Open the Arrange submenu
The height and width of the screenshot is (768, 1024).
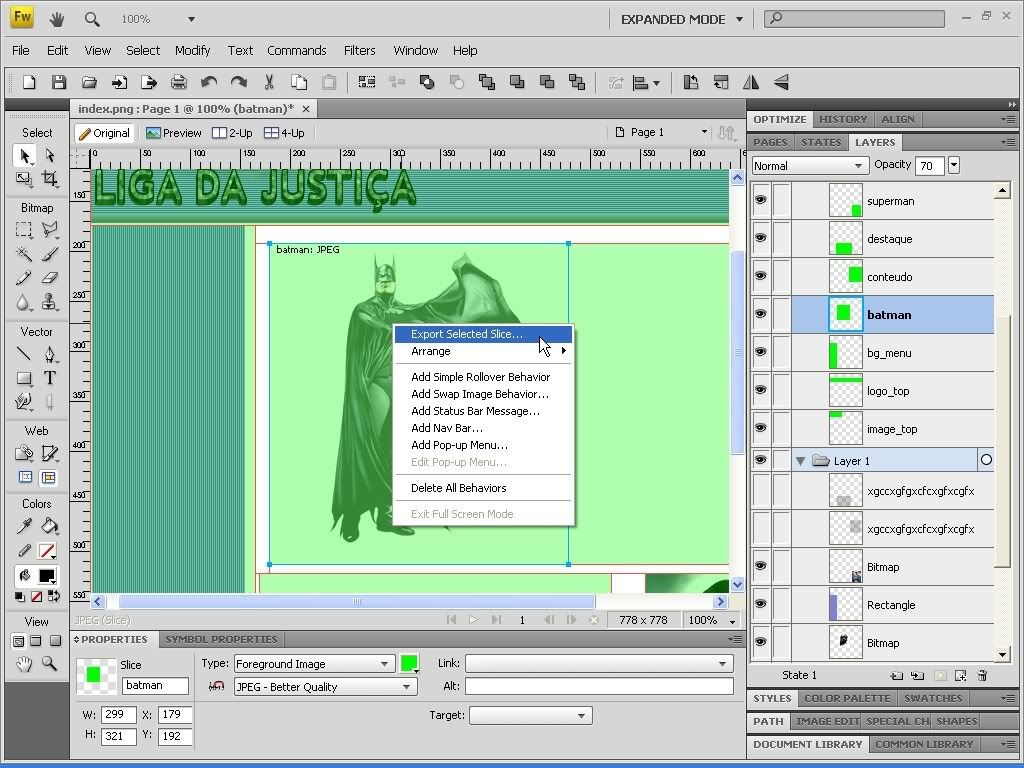coord(483,351)
